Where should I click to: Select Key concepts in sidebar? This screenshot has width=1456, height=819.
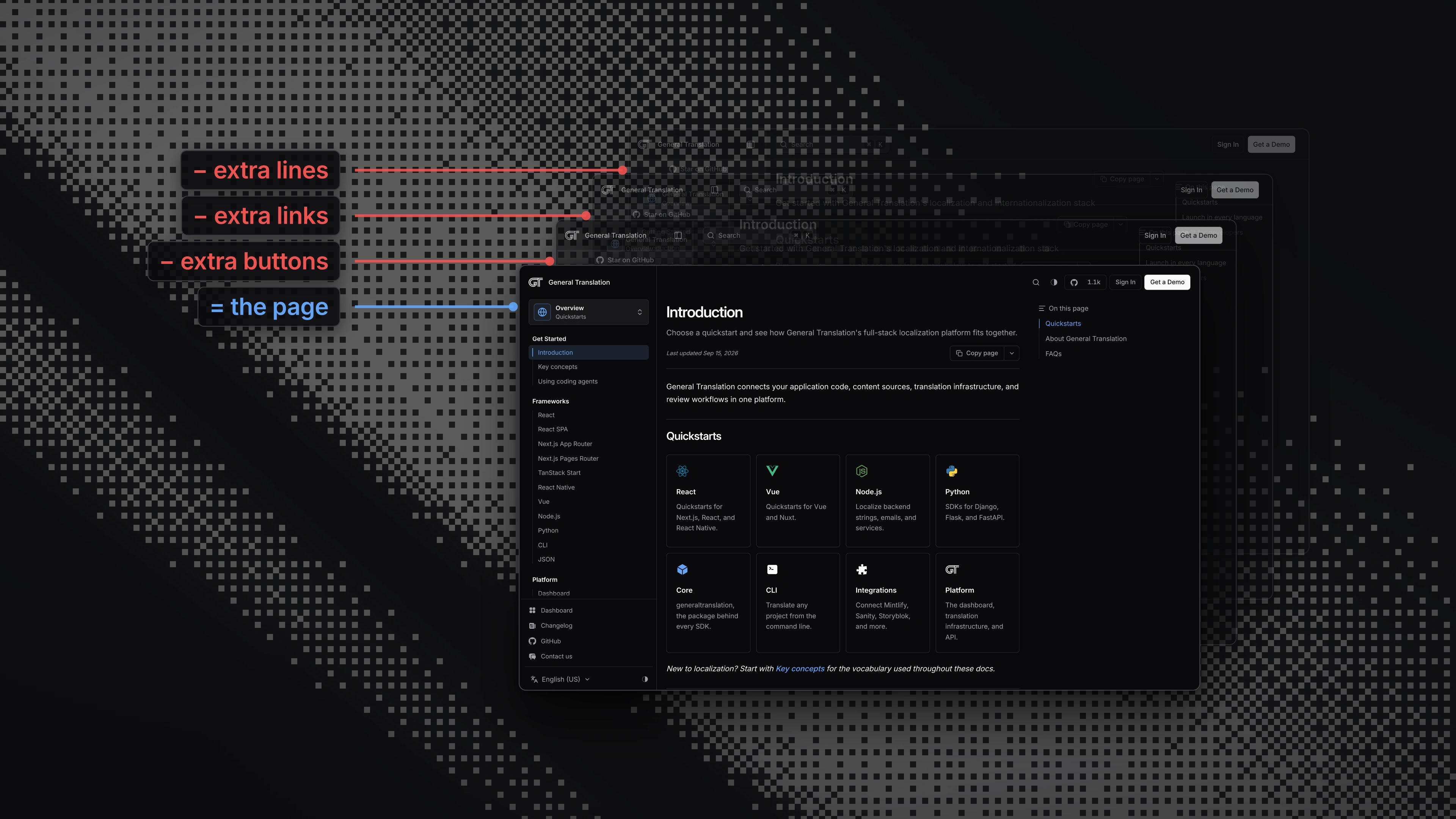557,367
